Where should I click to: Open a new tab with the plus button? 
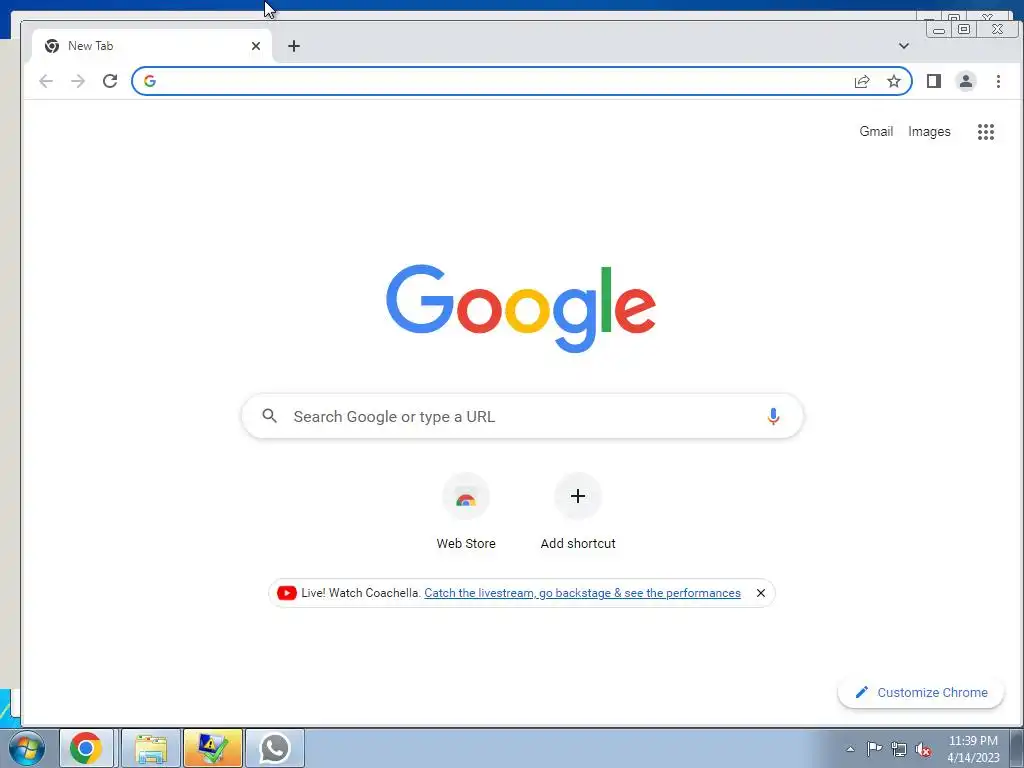(294, 46)
